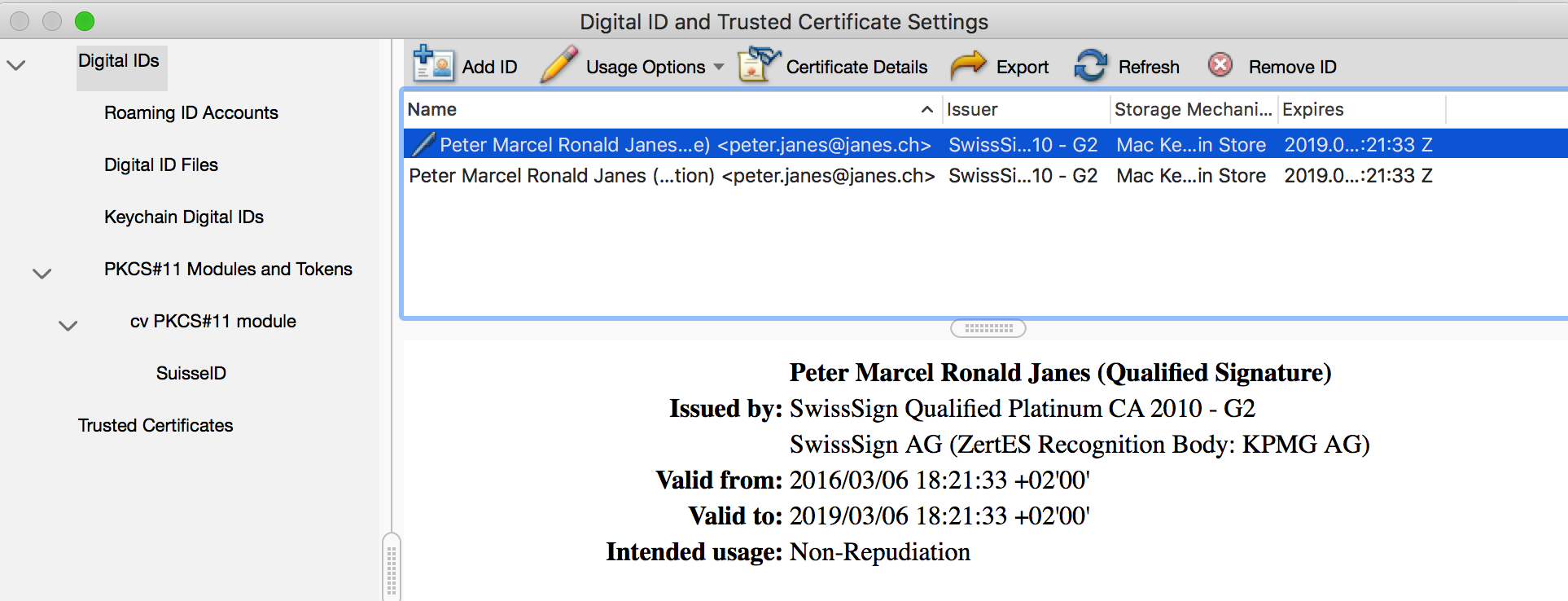Open the Usage Options dropdown arrow
This screenshot has height=601, width=1568.
coord(719,67)
